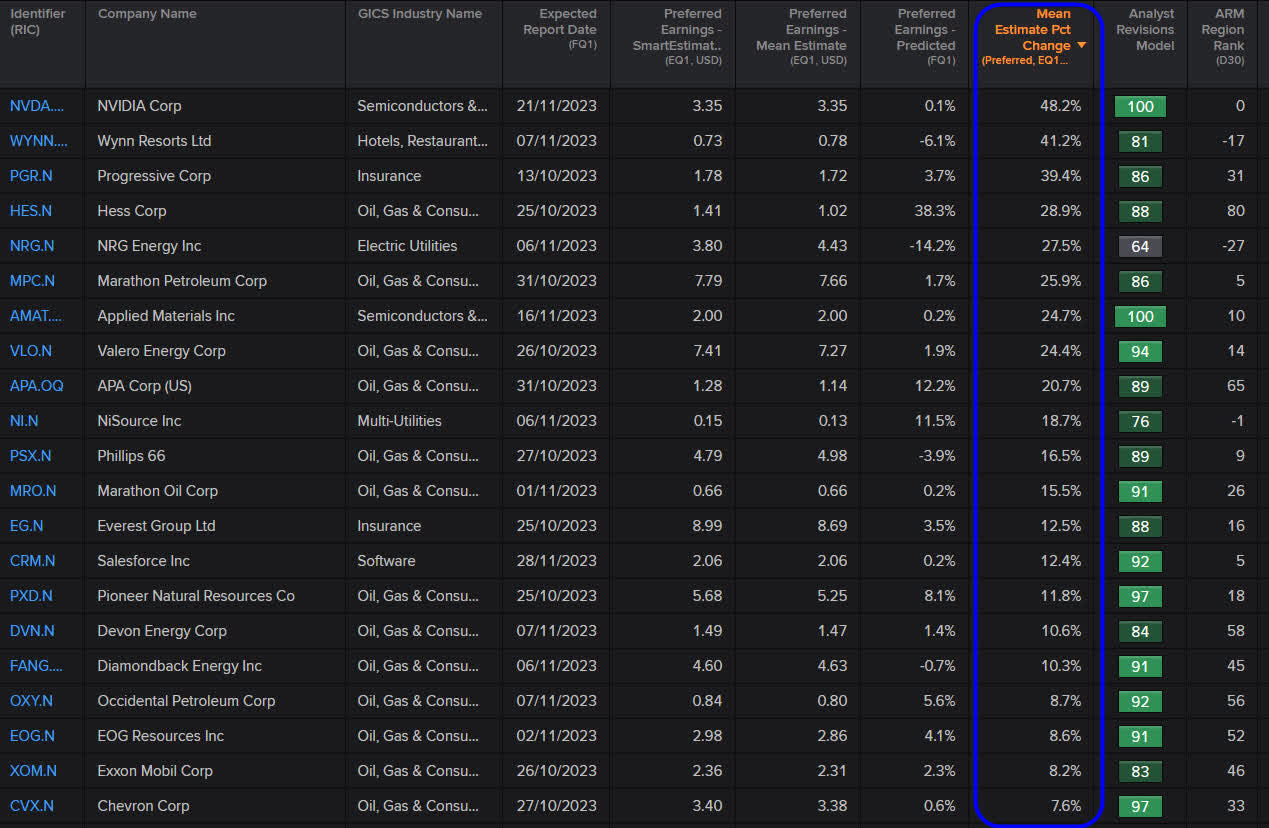Click NVIDIA's Analyst Revisions score of 100
This screenshot has width=1269, height=828.
coord(1140,106)
